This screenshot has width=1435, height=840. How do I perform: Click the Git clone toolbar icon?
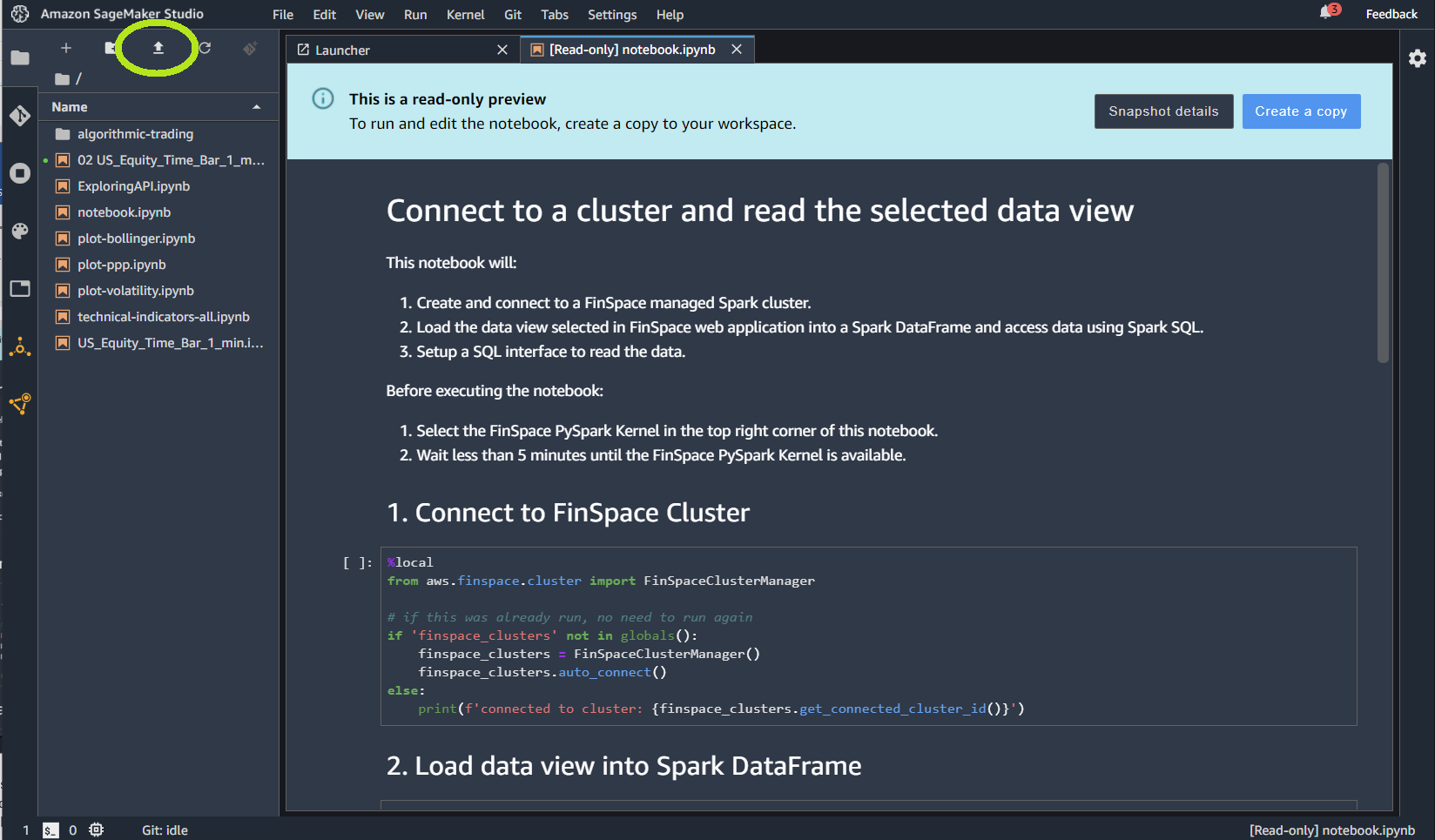coord(251,49)
